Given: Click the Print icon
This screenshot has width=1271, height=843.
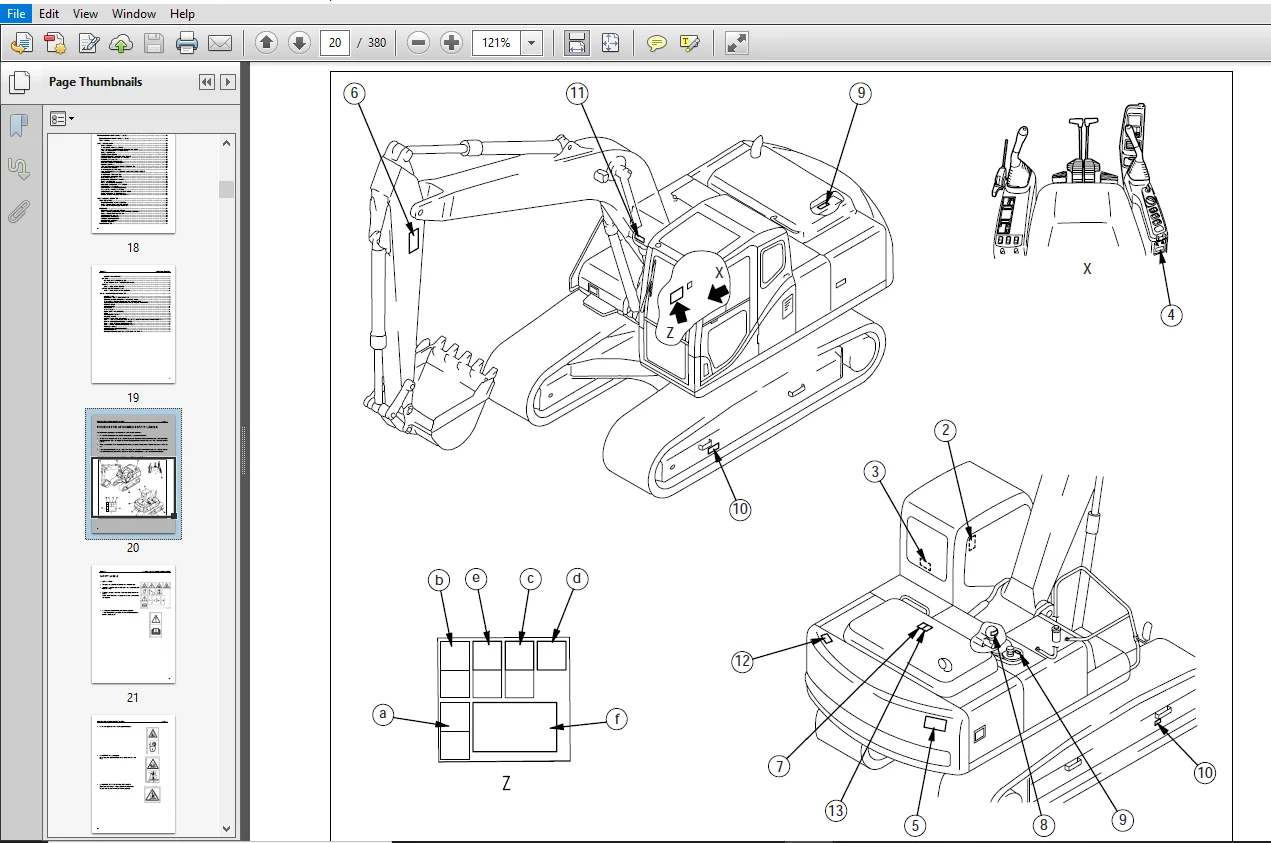Looking at the screenshot, I should pyautogui.click(x=187, y=43).
